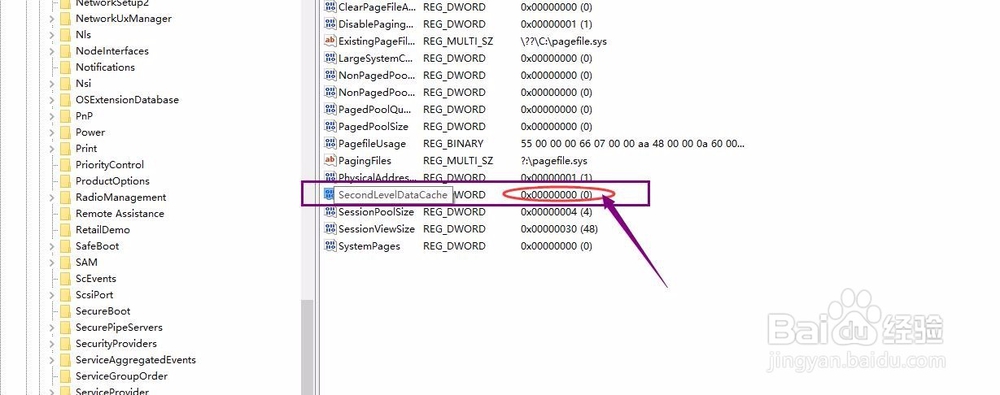
Task: Expand the SecurePipeServers key
Action: pos(52,327)
